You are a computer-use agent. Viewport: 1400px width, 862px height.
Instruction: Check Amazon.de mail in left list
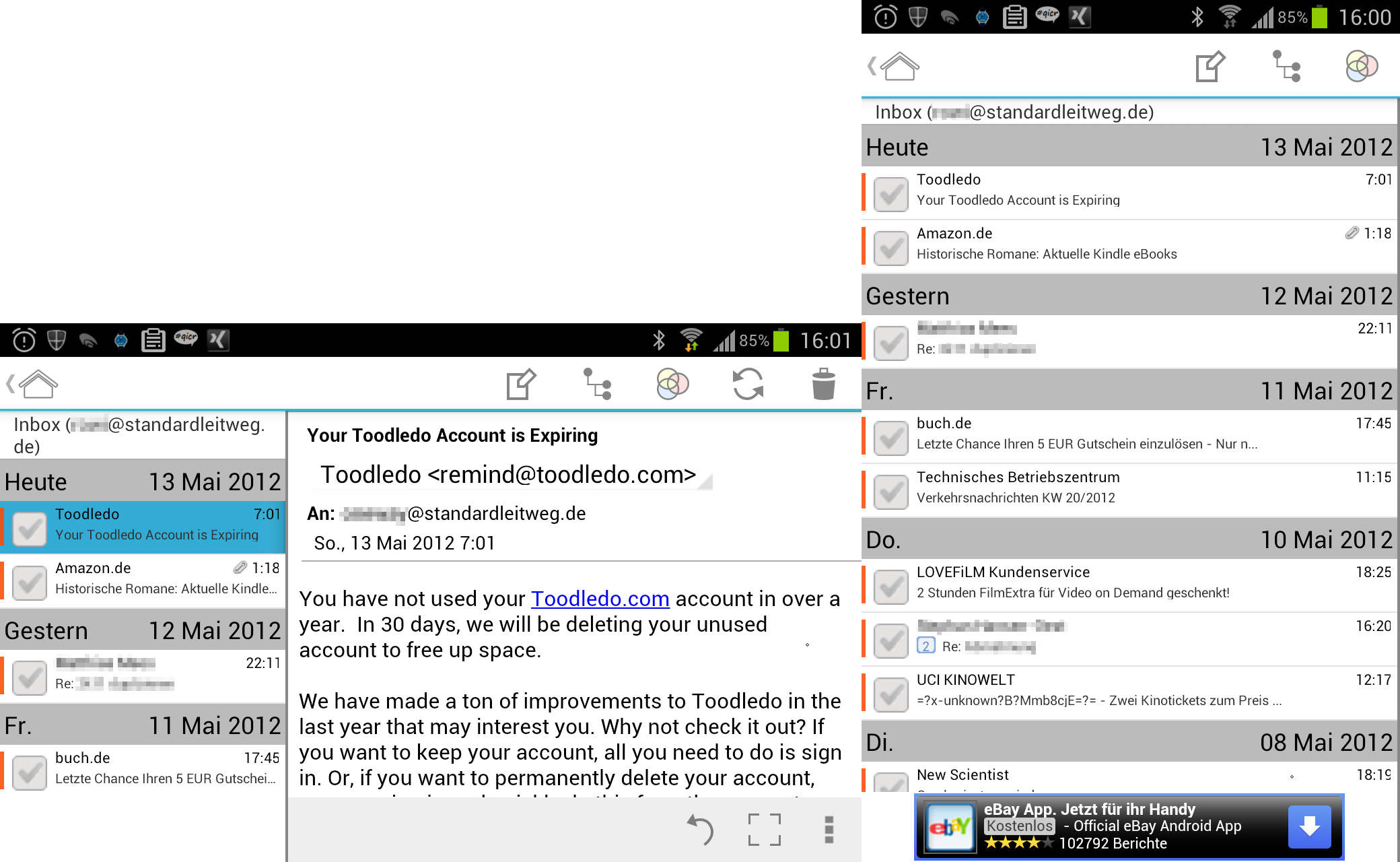pyautogui.click(x=30, y=582)
